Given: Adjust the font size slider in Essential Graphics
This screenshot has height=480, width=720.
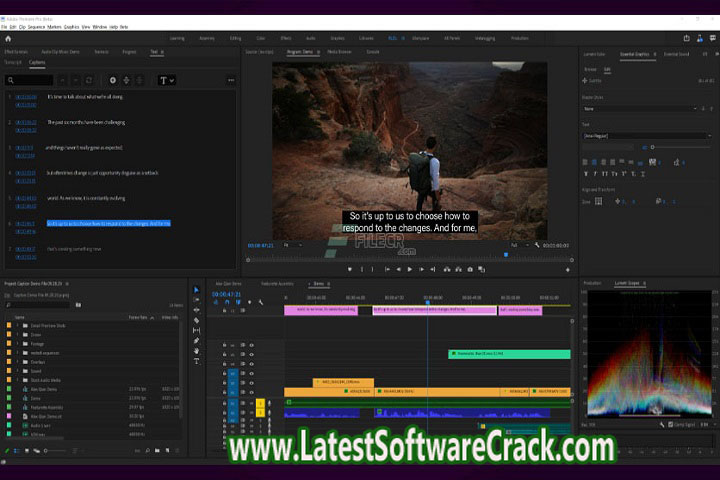Looking at the screenshot, I should tap(655, 147).
